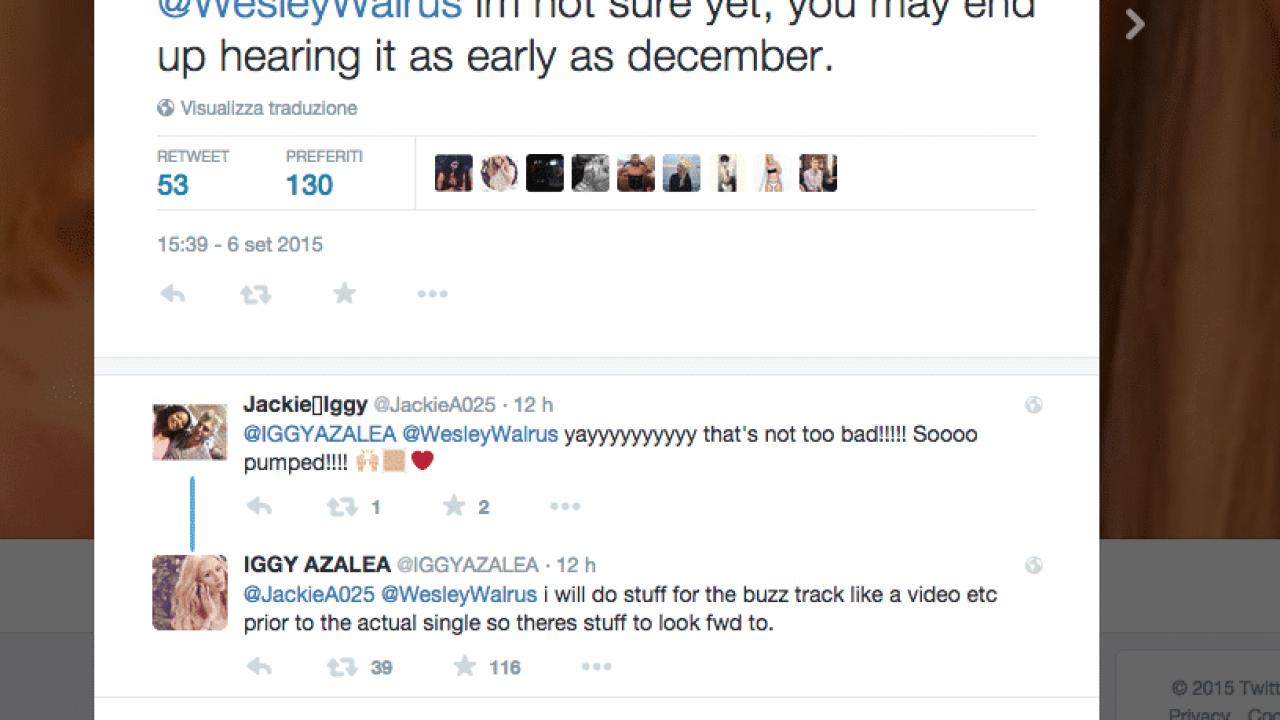Image resolution: width=1280 pixels, height=720 pixels.
Task: Click Visualizza traduzione link
Action: 268,108
